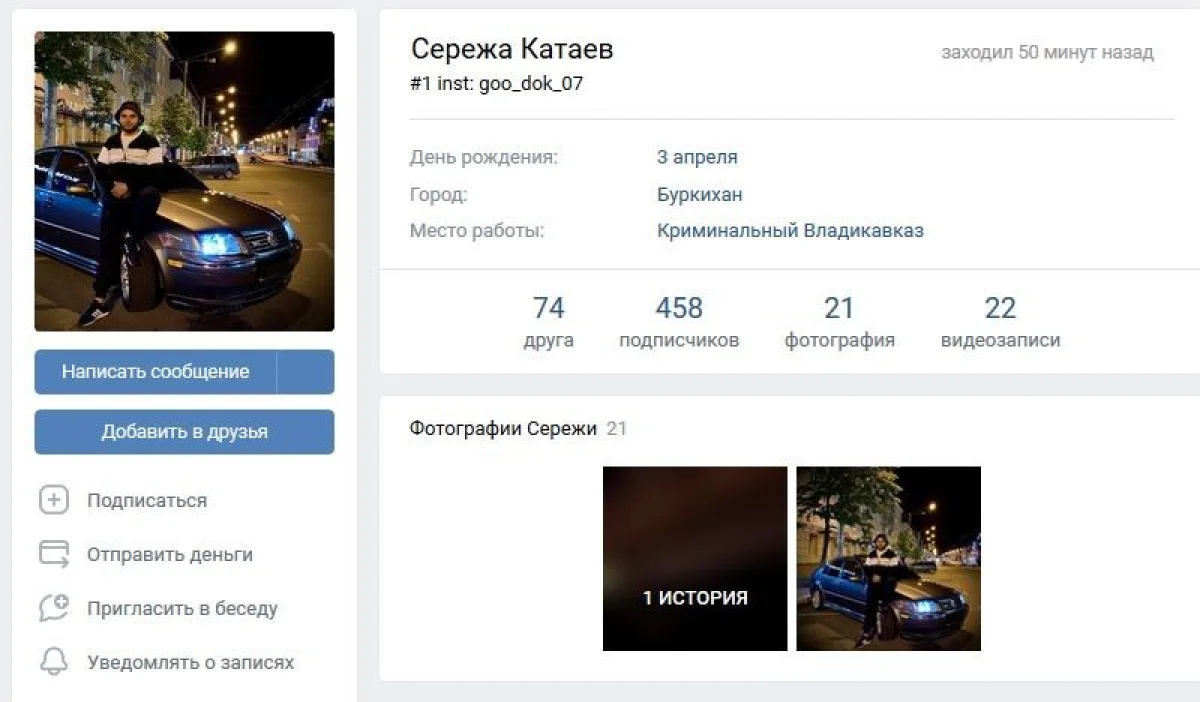
Task: Click the Написать сообщение button
Action: pyautogui.click(x=156, y=372)
